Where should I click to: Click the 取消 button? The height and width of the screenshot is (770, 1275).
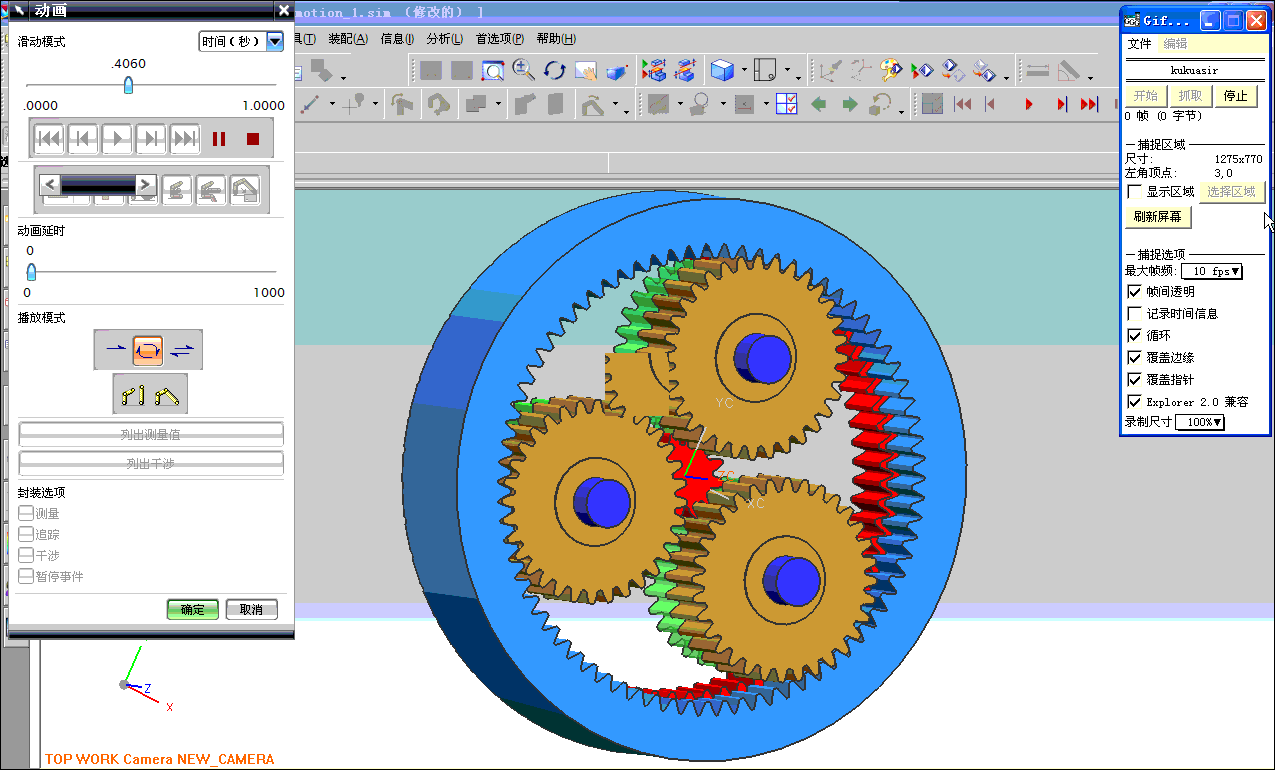point(251,610)
